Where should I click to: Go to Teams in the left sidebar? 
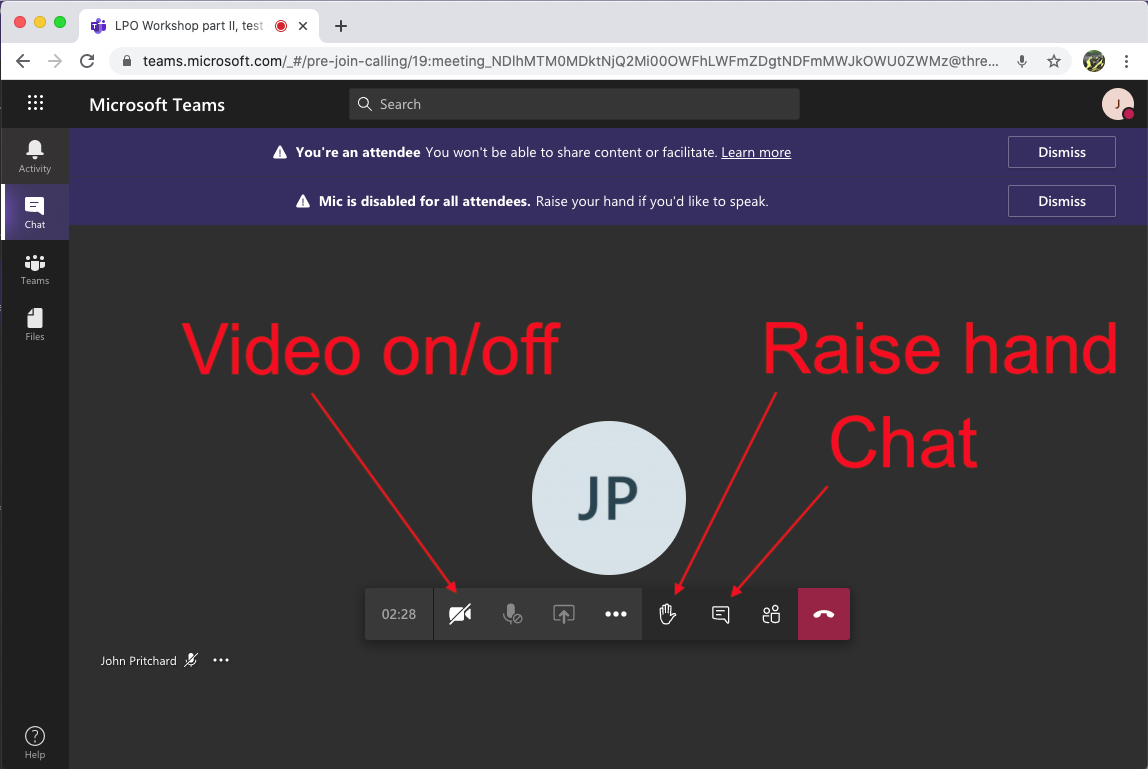(x=35, y=268)
